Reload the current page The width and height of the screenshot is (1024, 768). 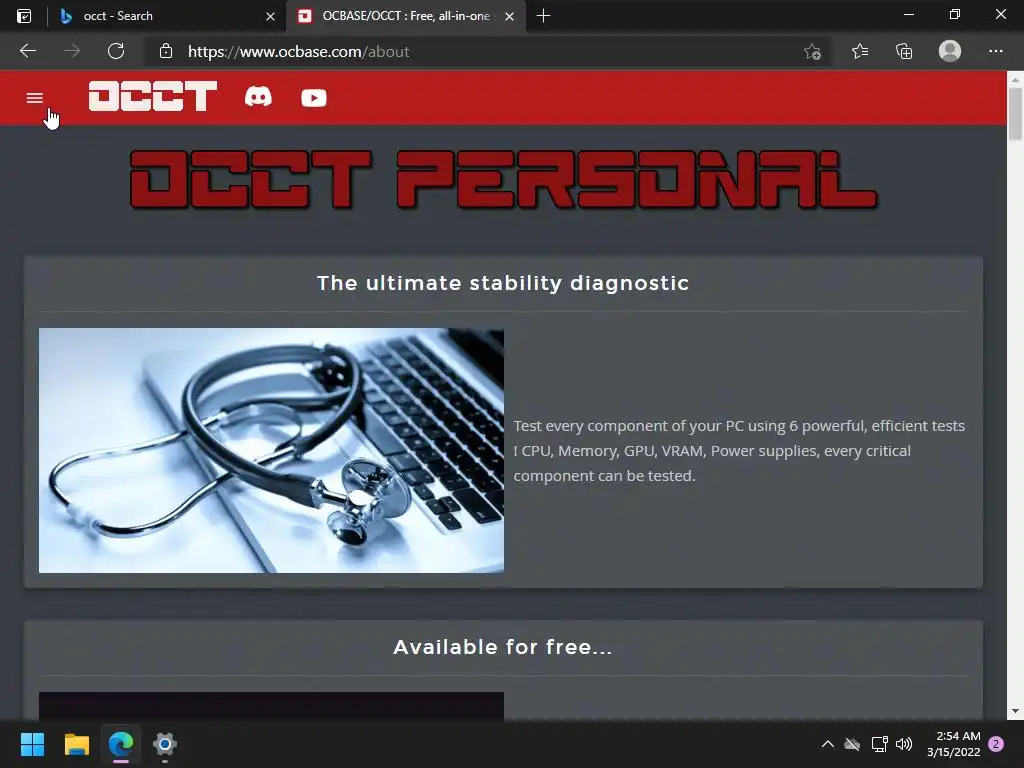click(116, 51)
